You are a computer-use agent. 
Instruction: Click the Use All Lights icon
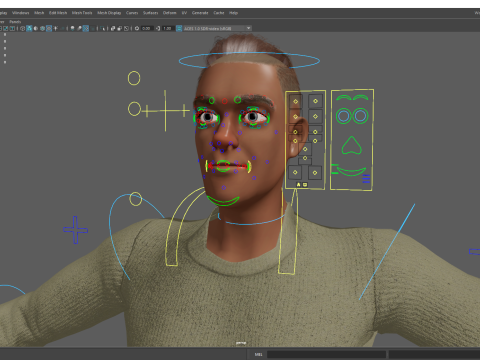click(55, 28)
